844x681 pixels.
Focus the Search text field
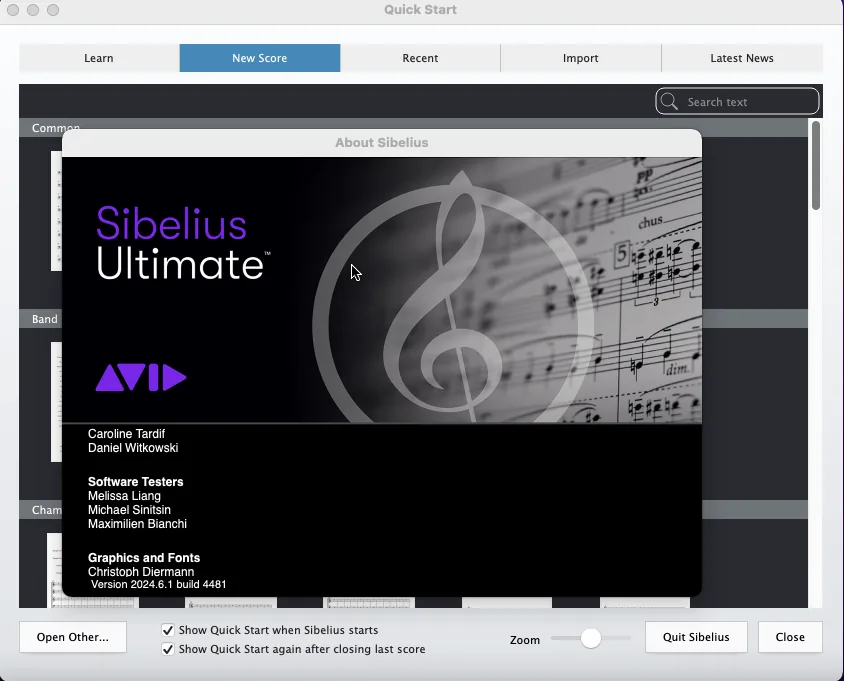[x=737, y=101]
